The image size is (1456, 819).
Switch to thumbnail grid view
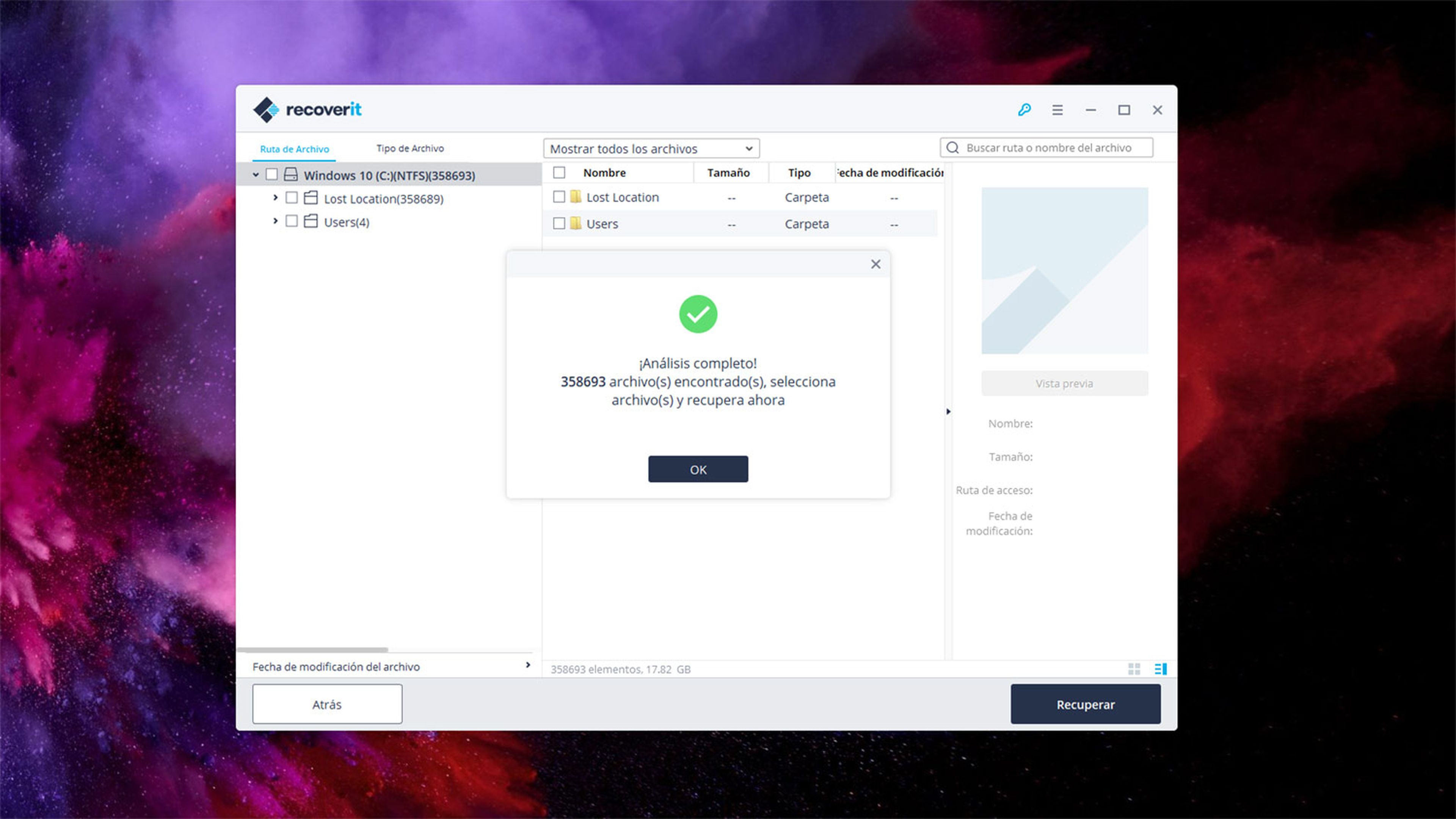pyautogui.click(x=1134, y=669)
